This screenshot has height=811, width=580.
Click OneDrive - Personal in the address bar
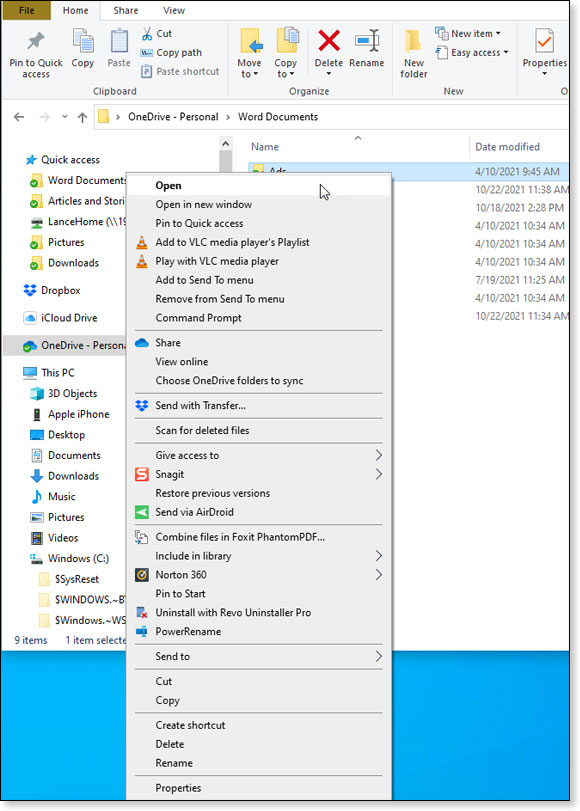tap(173, 117)
